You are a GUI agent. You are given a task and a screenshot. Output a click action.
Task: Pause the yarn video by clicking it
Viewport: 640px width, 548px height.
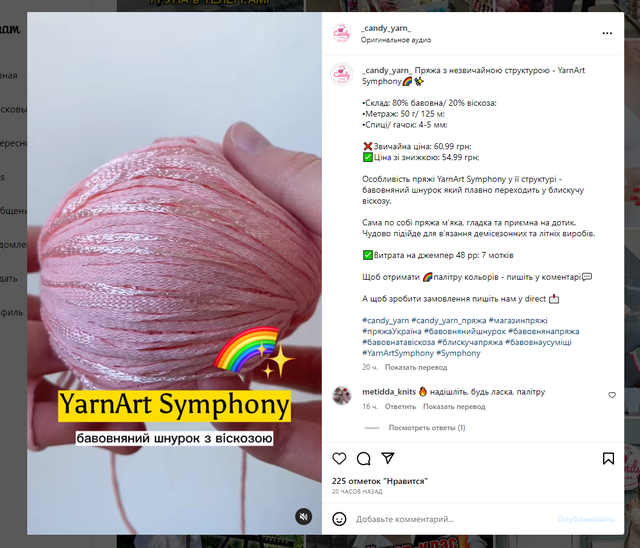pos(174,245)
